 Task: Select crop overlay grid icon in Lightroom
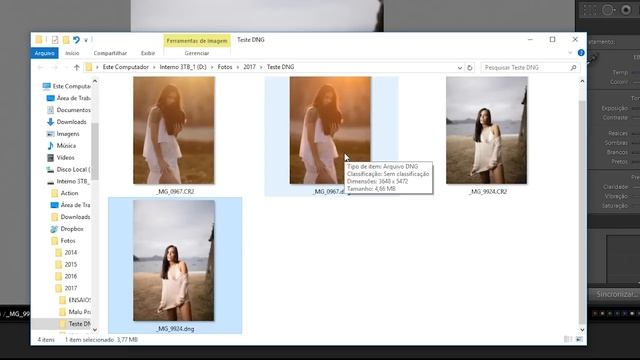coord(589,10)
